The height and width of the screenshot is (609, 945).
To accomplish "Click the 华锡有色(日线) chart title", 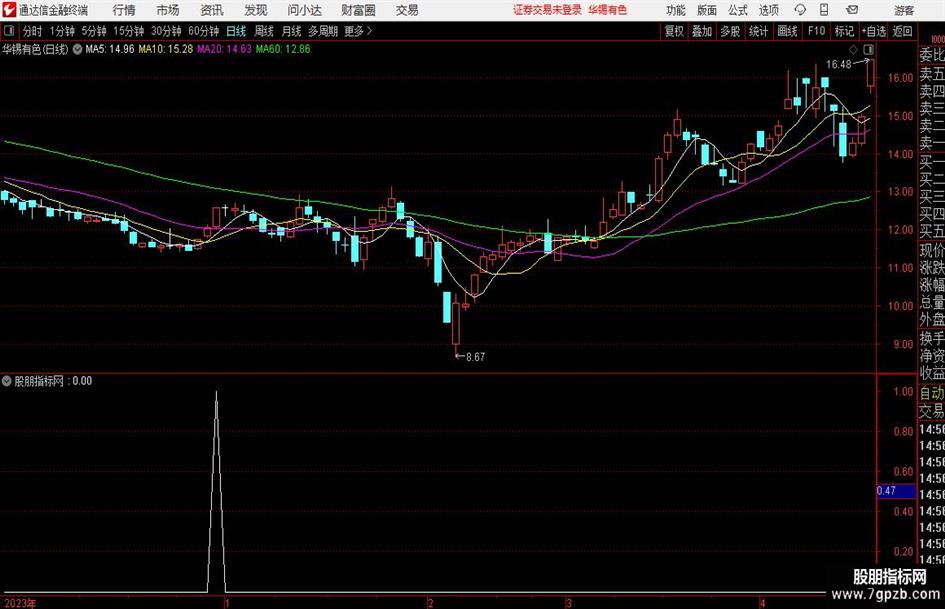I will [x=36, y=49].
